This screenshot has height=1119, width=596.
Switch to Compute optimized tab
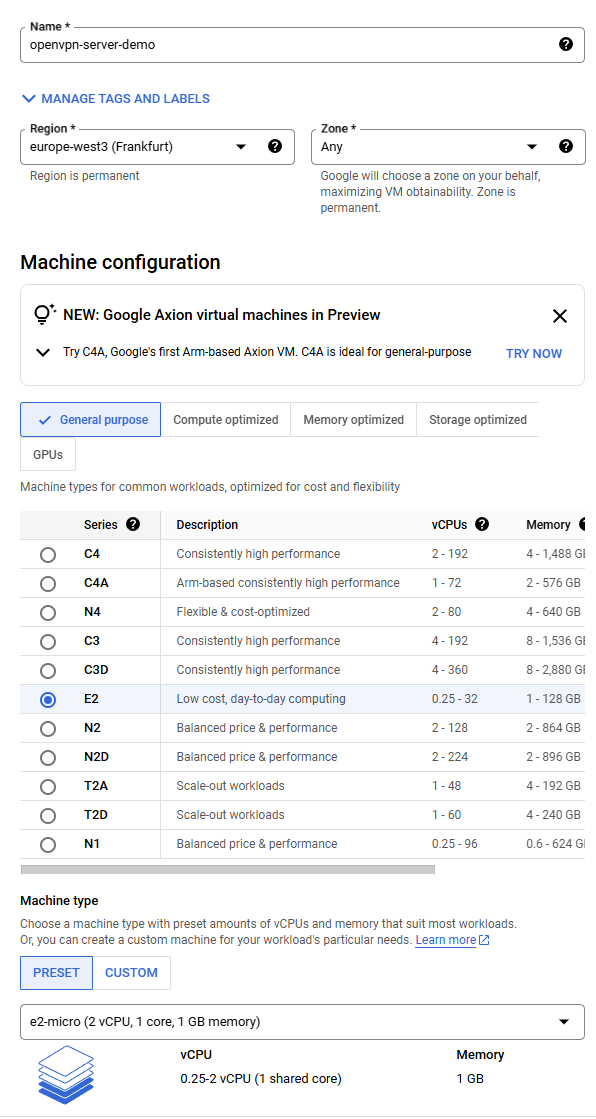pyautogui.click(x=226, y=420)
